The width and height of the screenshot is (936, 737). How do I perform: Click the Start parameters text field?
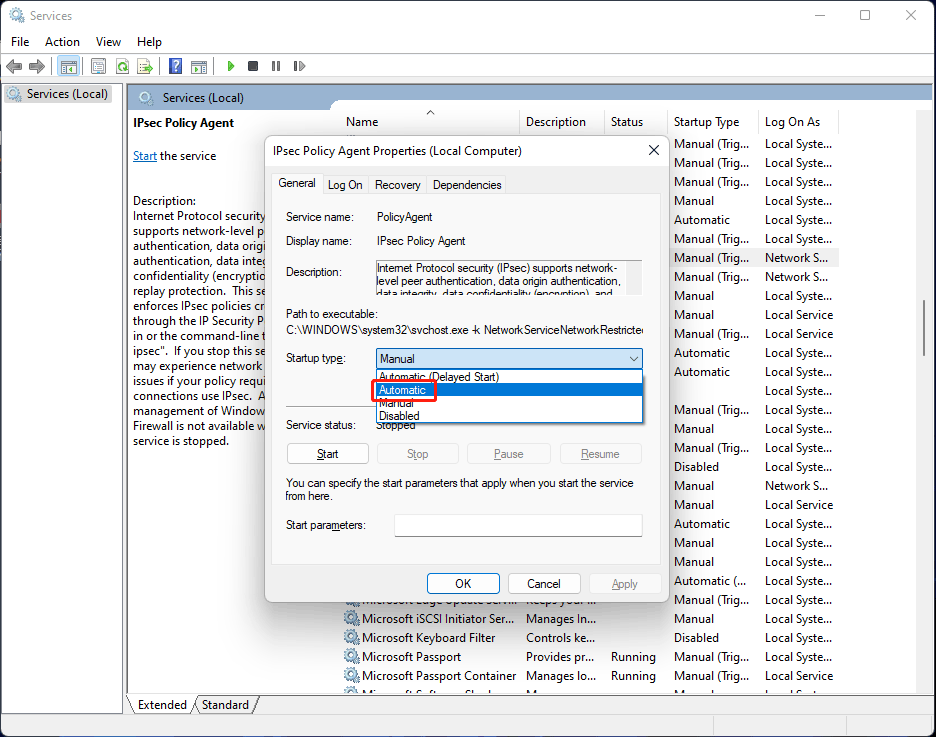click(518, 525)
